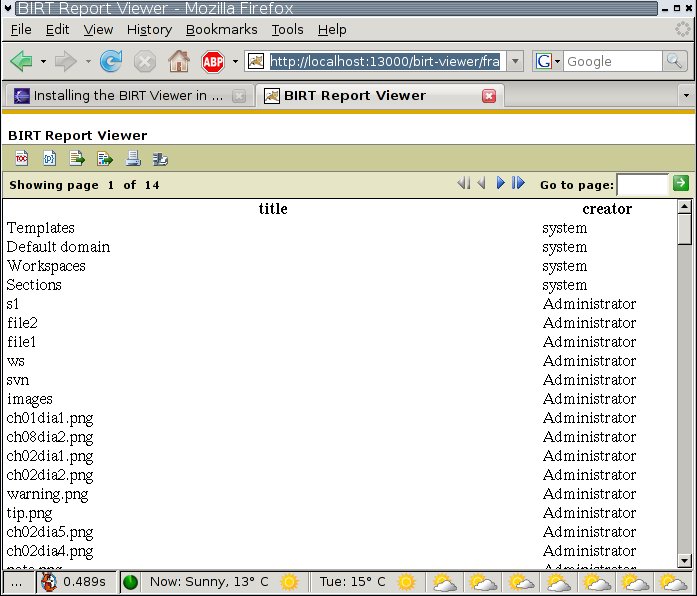
Task: Open the search engine chooser dropdown
Action: [557, 61]
